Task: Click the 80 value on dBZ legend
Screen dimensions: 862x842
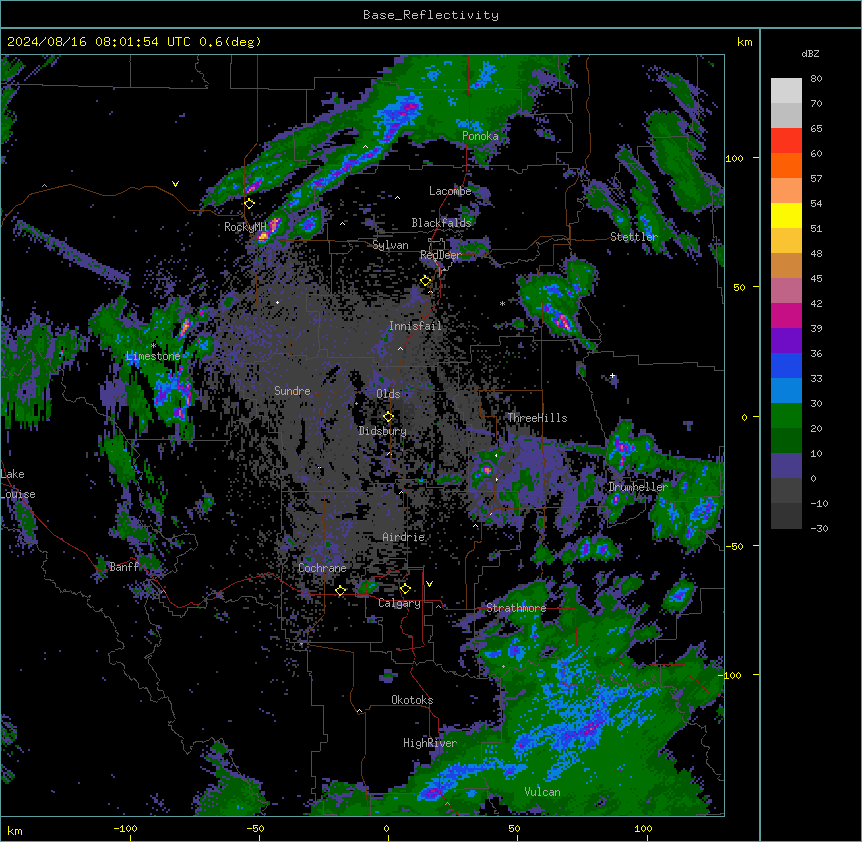Action: pos(816,79)
